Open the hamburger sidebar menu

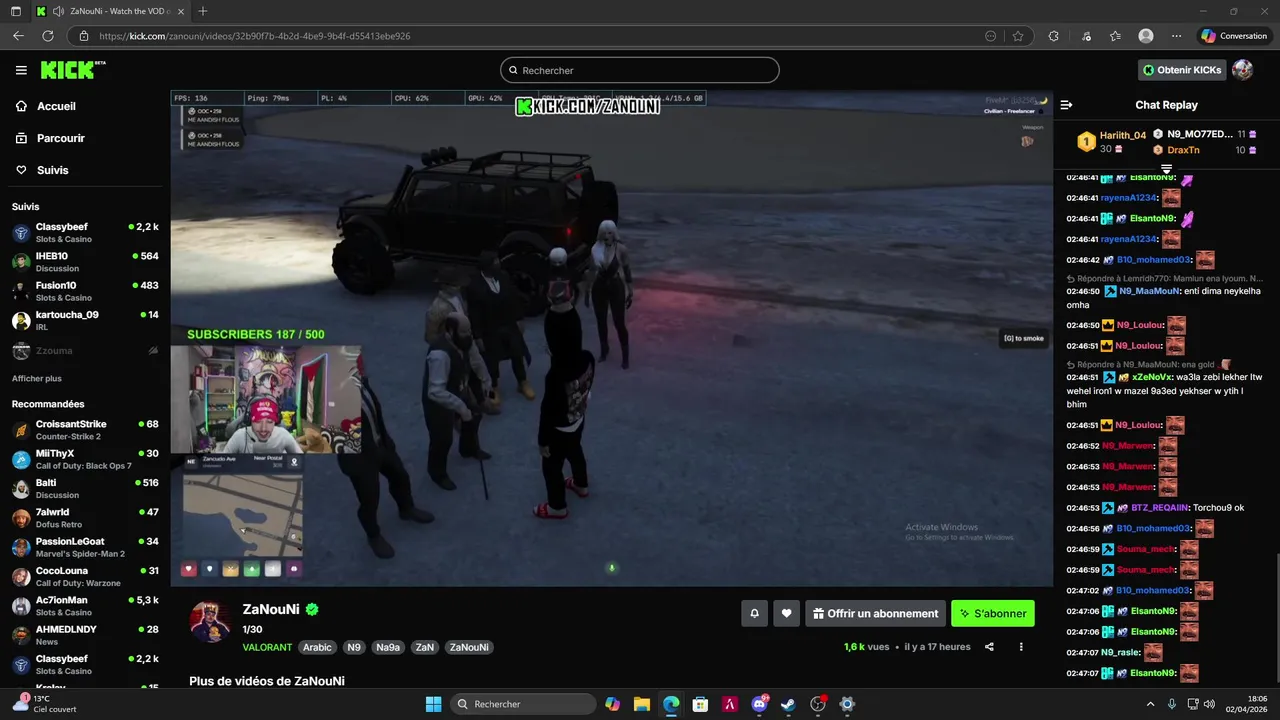(x=21, y=70)
